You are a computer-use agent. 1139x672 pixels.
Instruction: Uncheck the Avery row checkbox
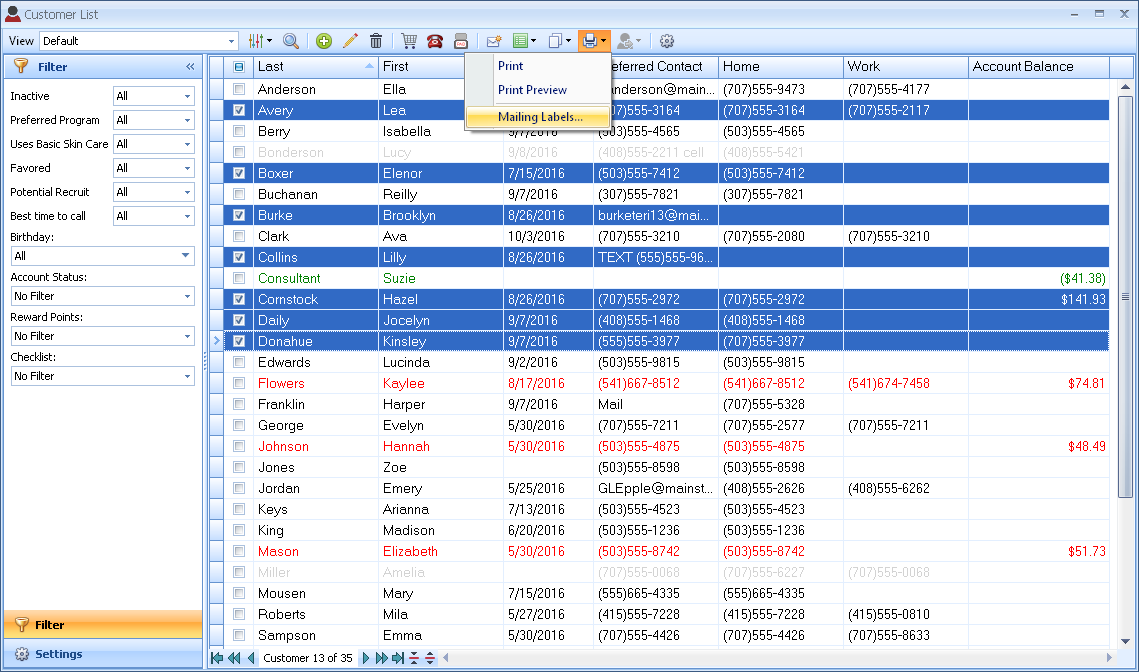coord(239,110)
